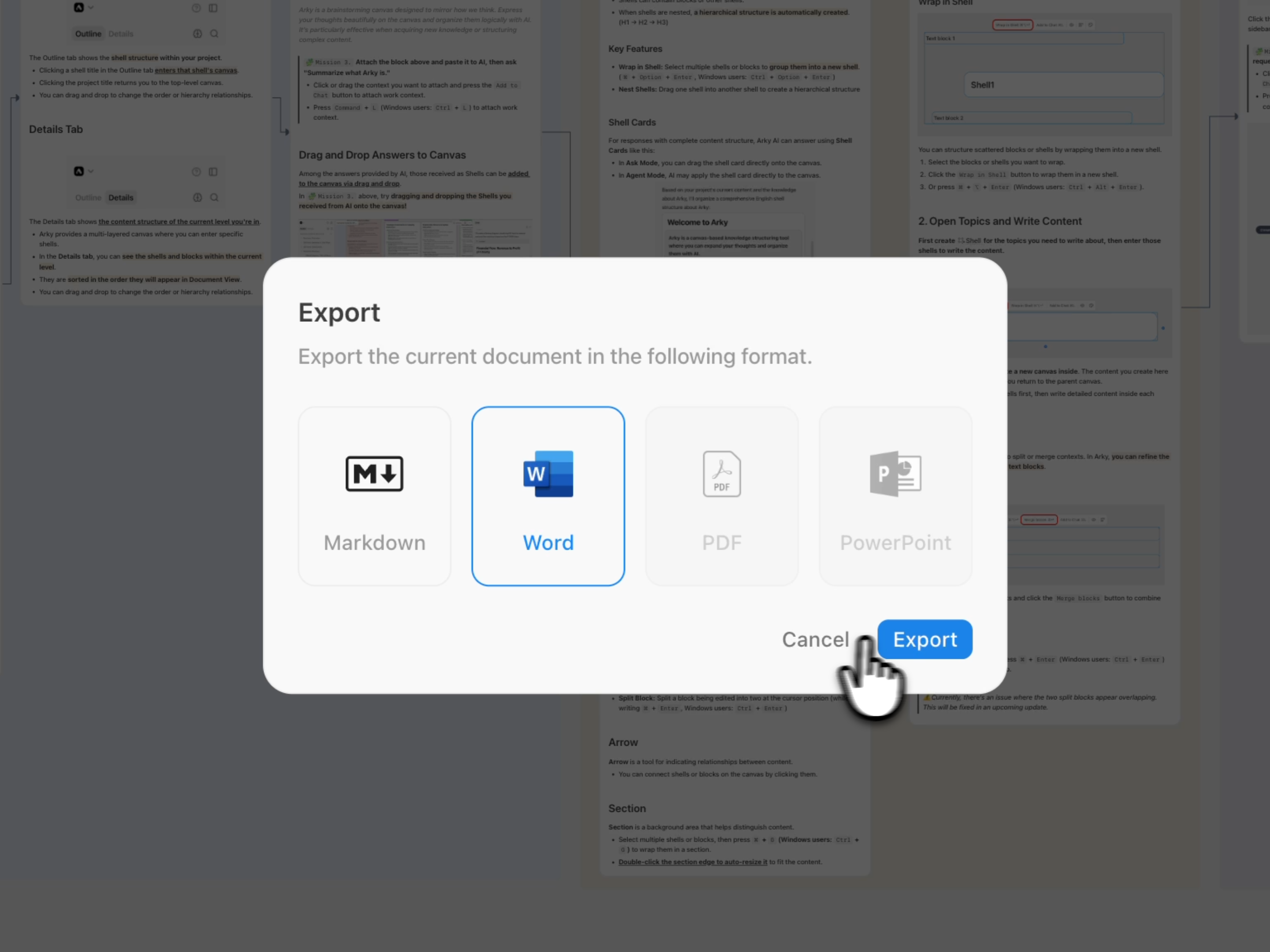Open 'enters that shell's canvas' underlined link
Image resolution: width=1270 pixels, height=952 pixels.
[196, 71]
